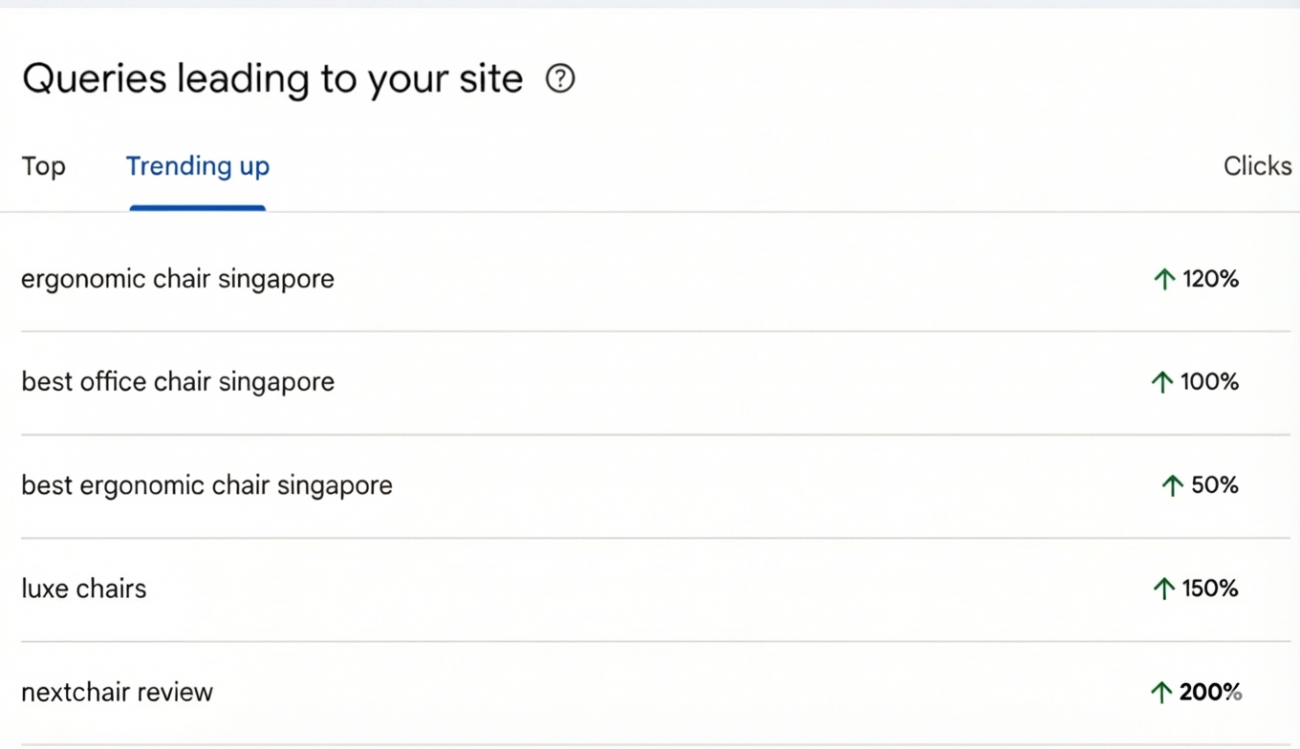Select the Trending up tab
This screenshot has height=749, width=1300.
pyautogui.click(x=197, y=166)
